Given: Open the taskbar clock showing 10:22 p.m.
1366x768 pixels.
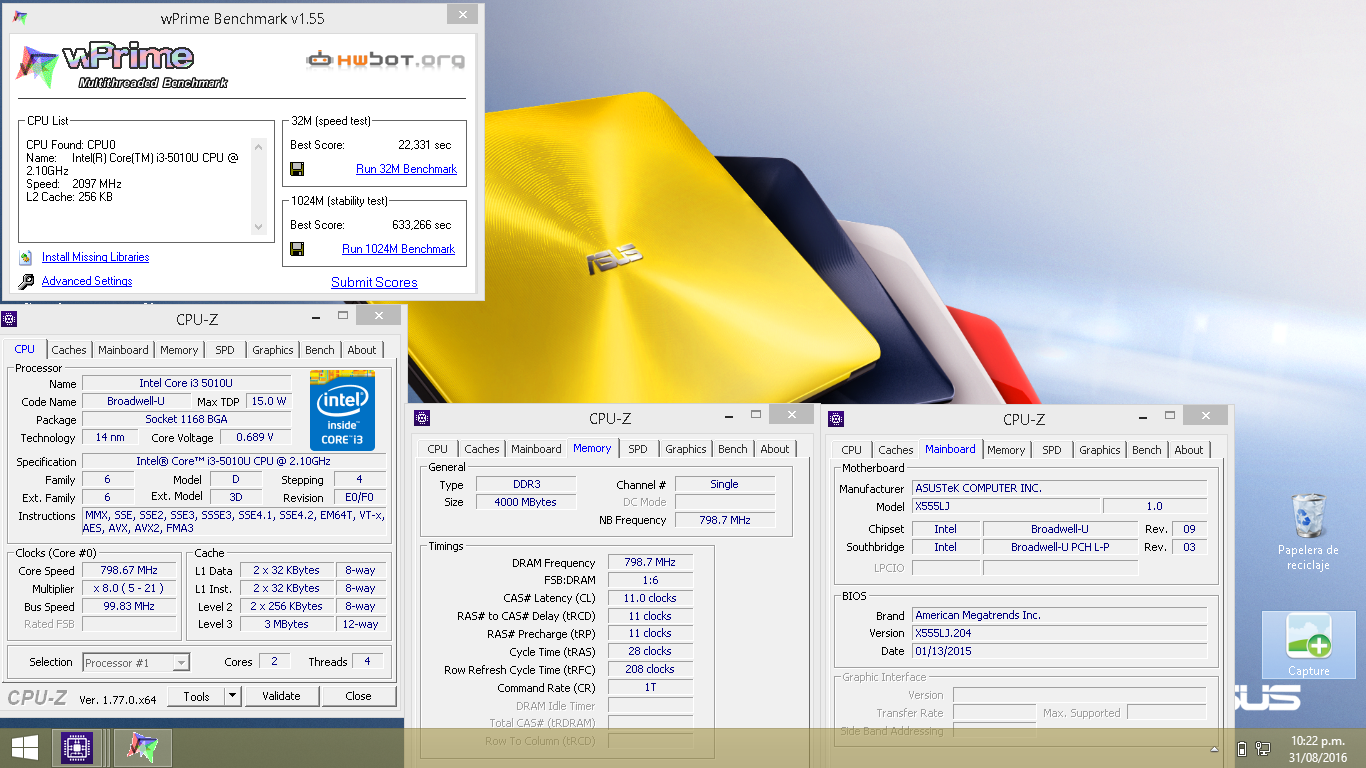Looking at the screenshot, I should [x=1317, y=748].
